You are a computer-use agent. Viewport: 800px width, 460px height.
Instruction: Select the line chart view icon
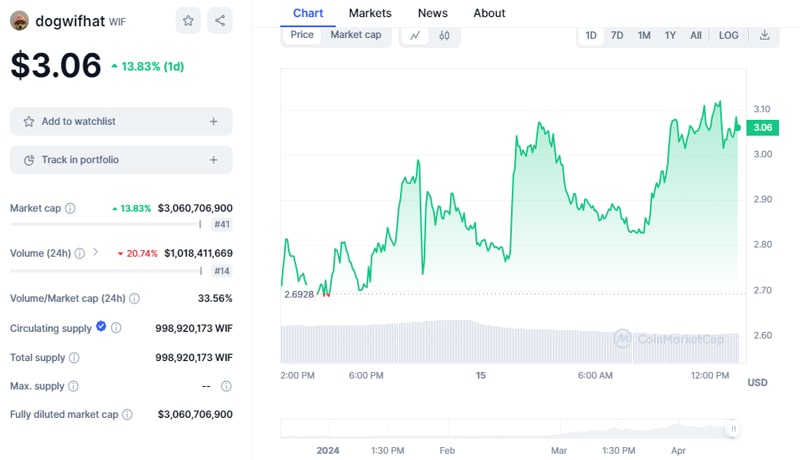coord(415,35)
